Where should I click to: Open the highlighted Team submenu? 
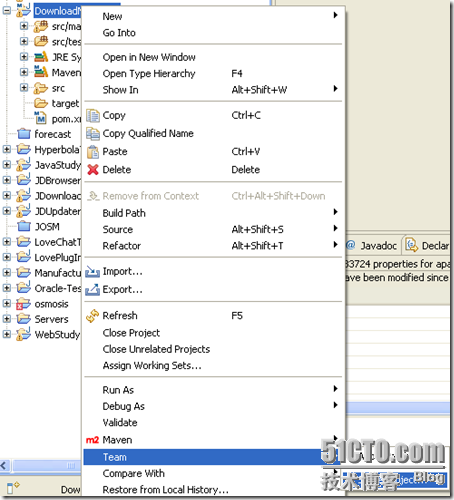213,457
